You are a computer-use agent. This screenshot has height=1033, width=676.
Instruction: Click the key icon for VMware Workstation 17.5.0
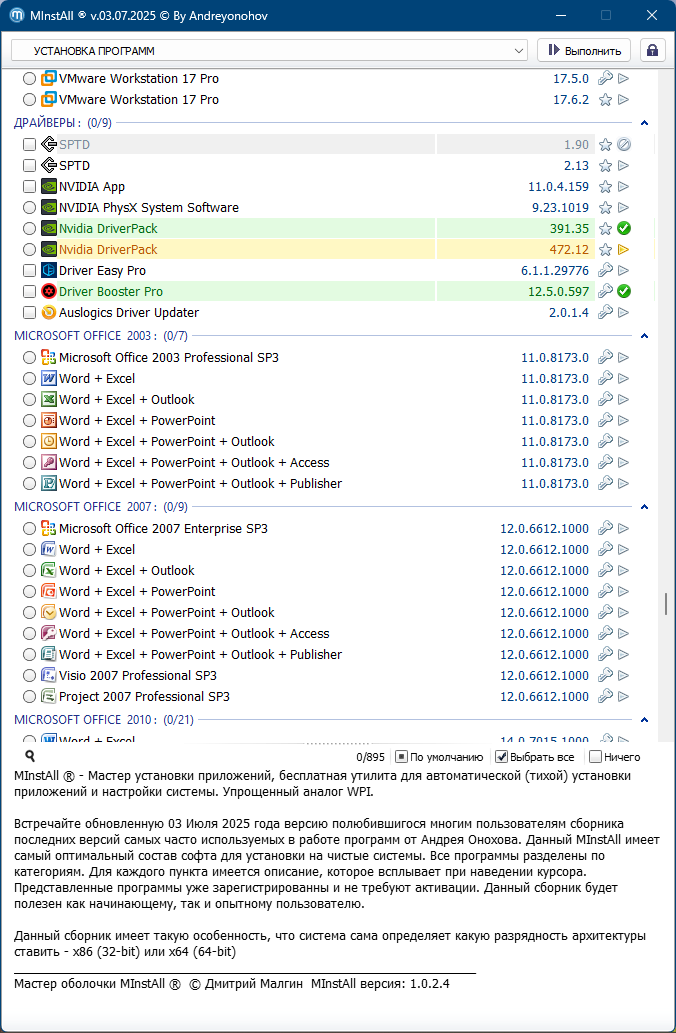pyautogui.click(x=605, y=78)
